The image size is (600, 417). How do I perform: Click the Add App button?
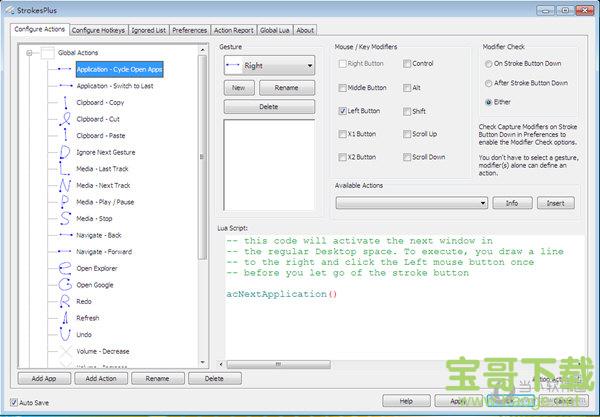(44, 379)
